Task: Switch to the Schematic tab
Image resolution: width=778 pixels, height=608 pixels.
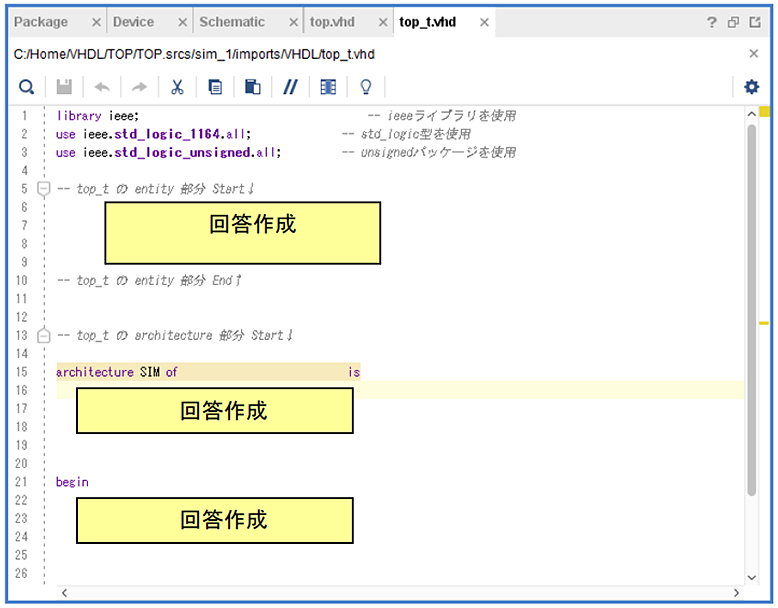Action: coord(232,22)
